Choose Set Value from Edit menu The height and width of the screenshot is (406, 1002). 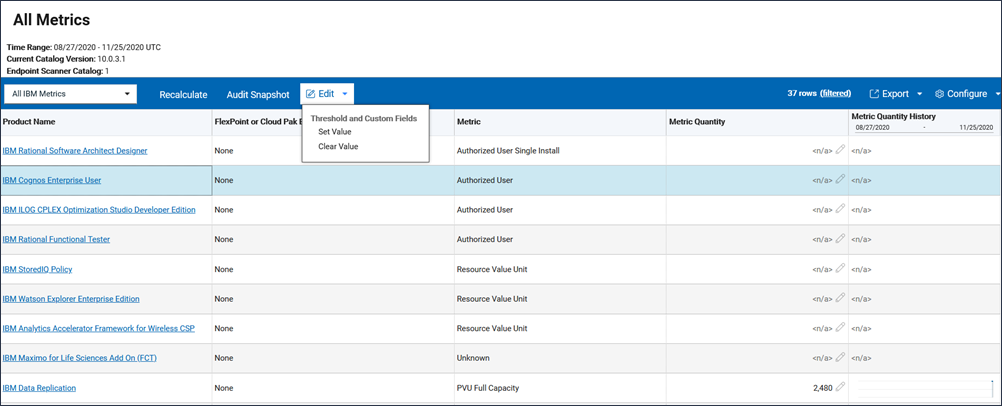click(334, 132)
